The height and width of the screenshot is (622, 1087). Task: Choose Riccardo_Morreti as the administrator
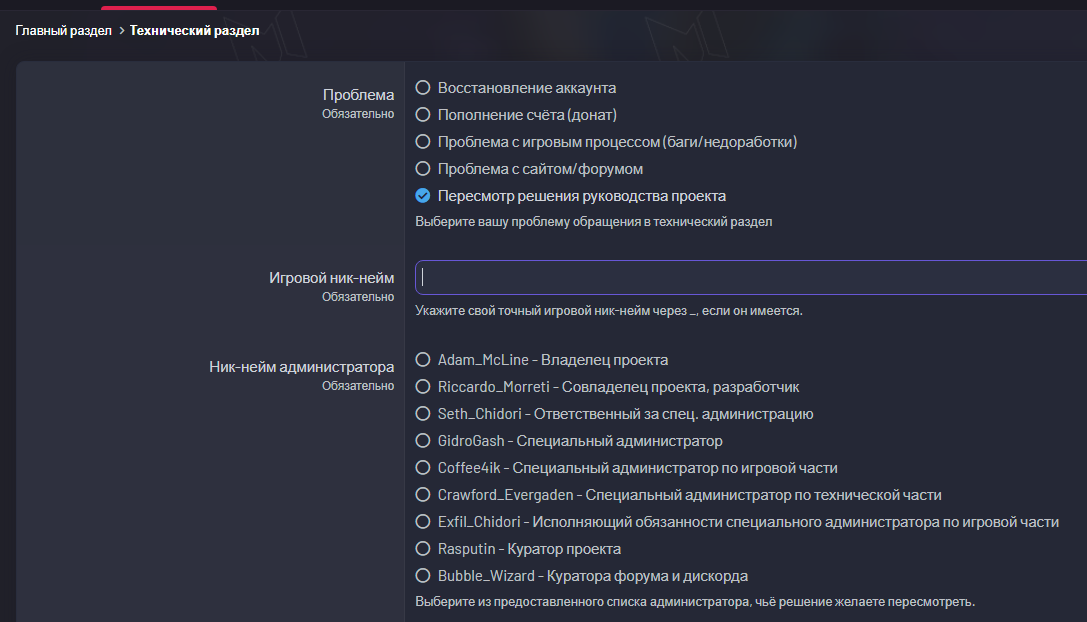coord(423,387)
